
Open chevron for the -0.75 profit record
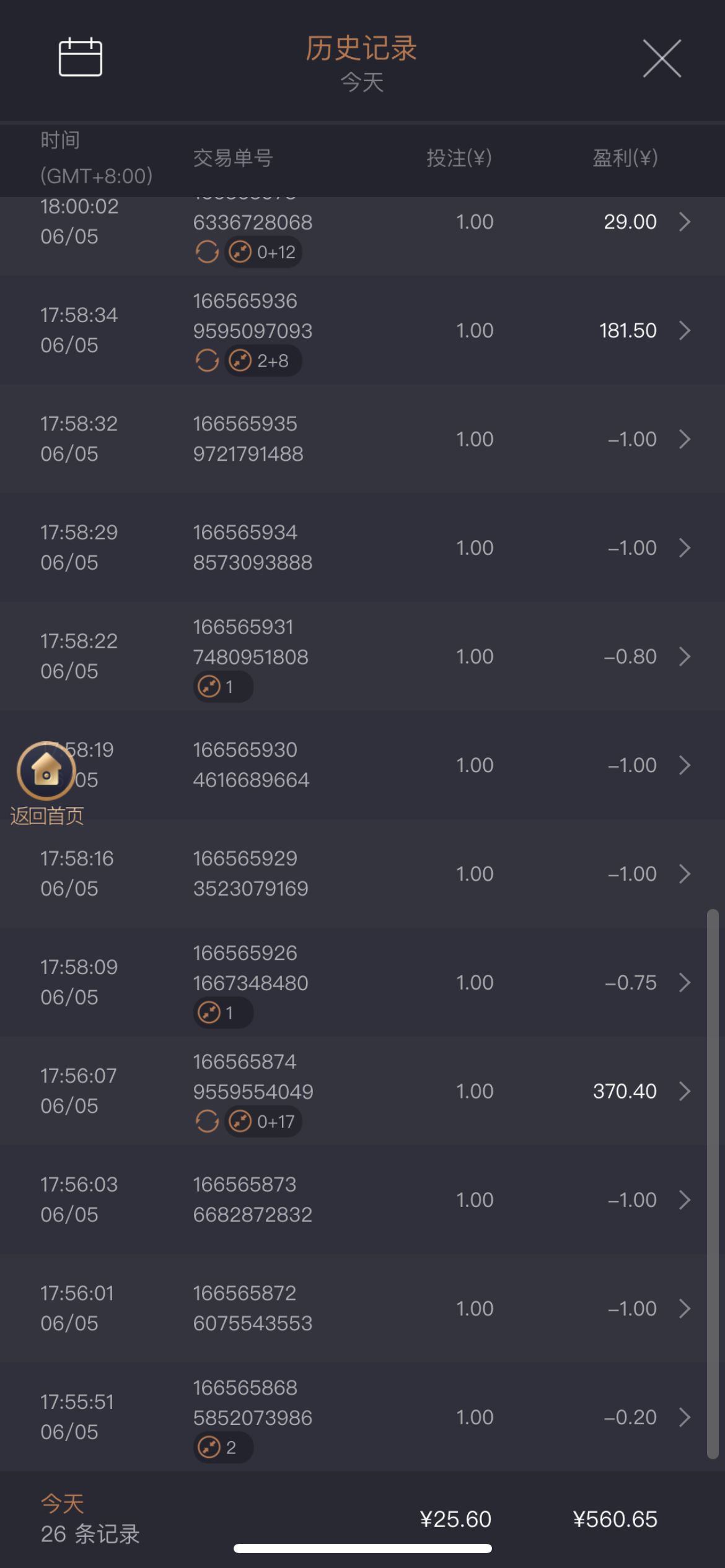[685, 983]
